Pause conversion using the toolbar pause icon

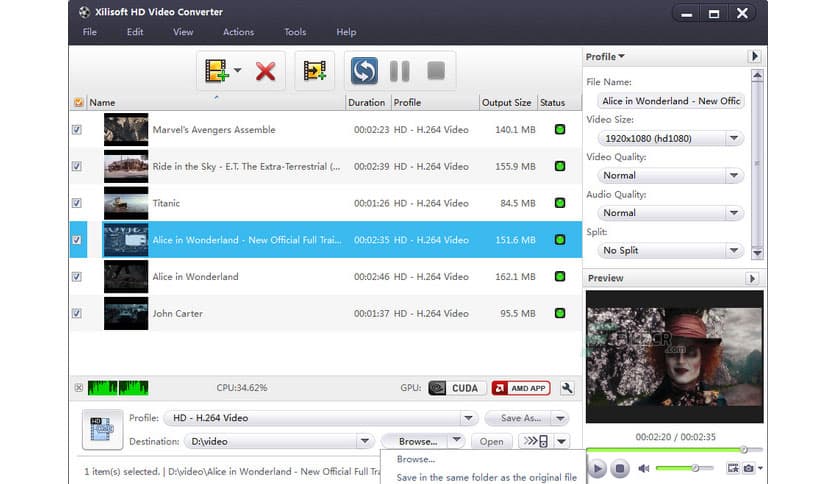click(x=399, y=71)
